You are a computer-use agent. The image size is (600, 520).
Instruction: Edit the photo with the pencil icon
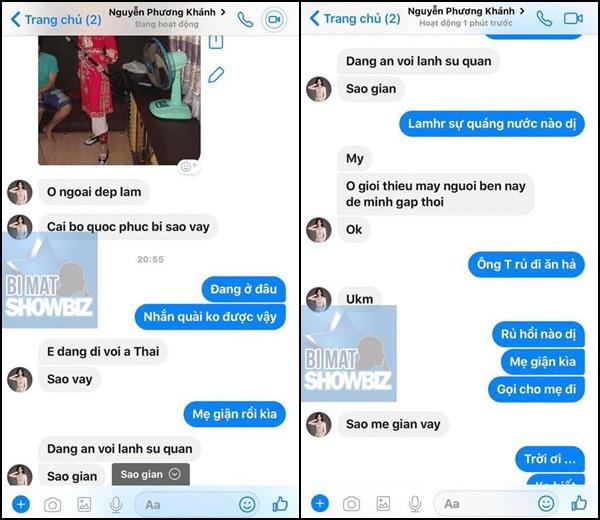coord(216,75)
